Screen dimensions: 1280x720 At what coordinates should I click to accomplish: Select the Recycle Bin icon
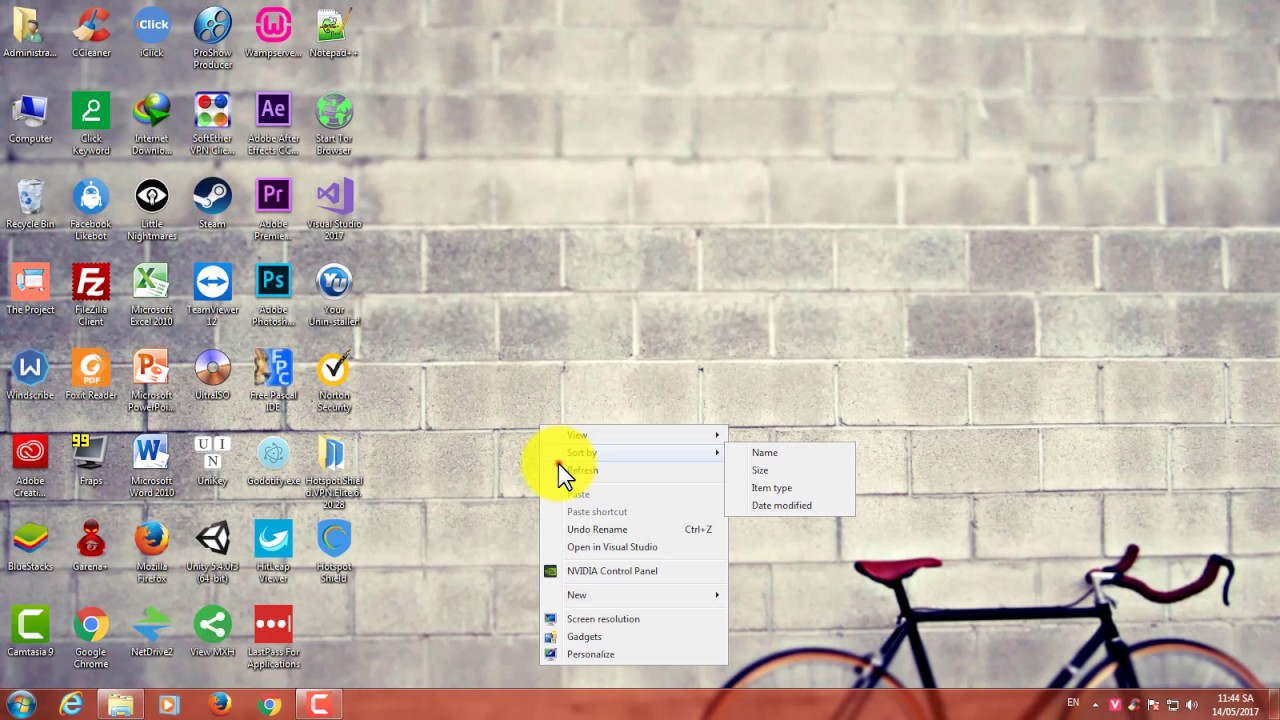coord(30,204)
